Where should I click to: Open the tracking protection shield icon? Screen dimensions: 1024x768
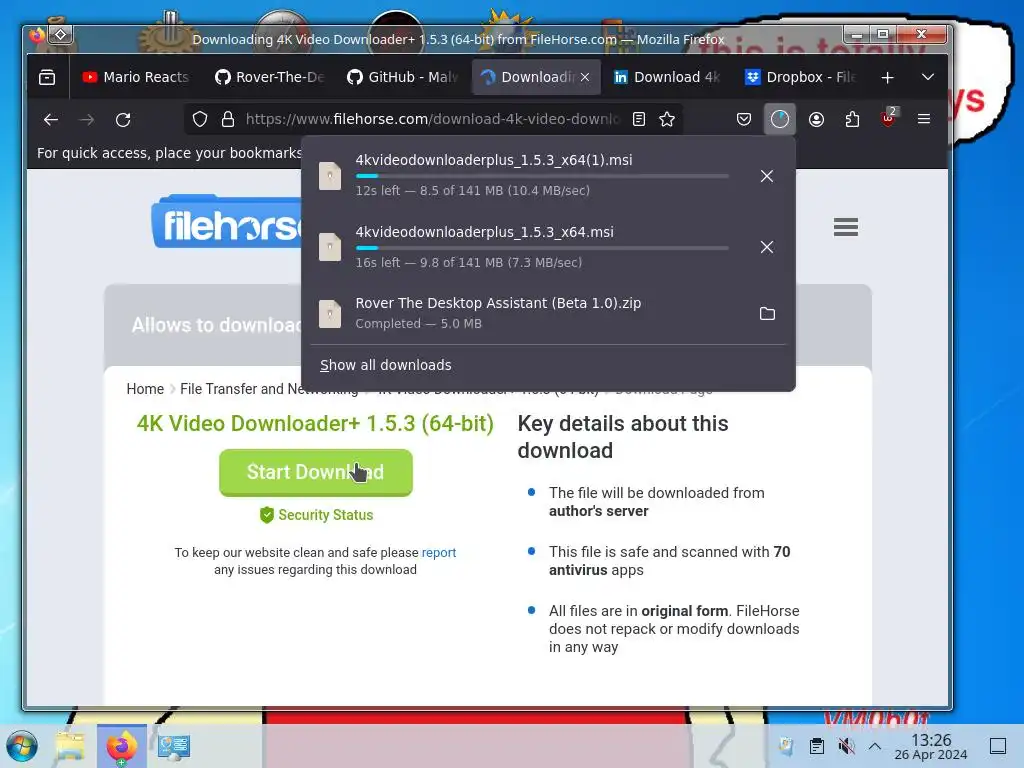click(200, 119)
